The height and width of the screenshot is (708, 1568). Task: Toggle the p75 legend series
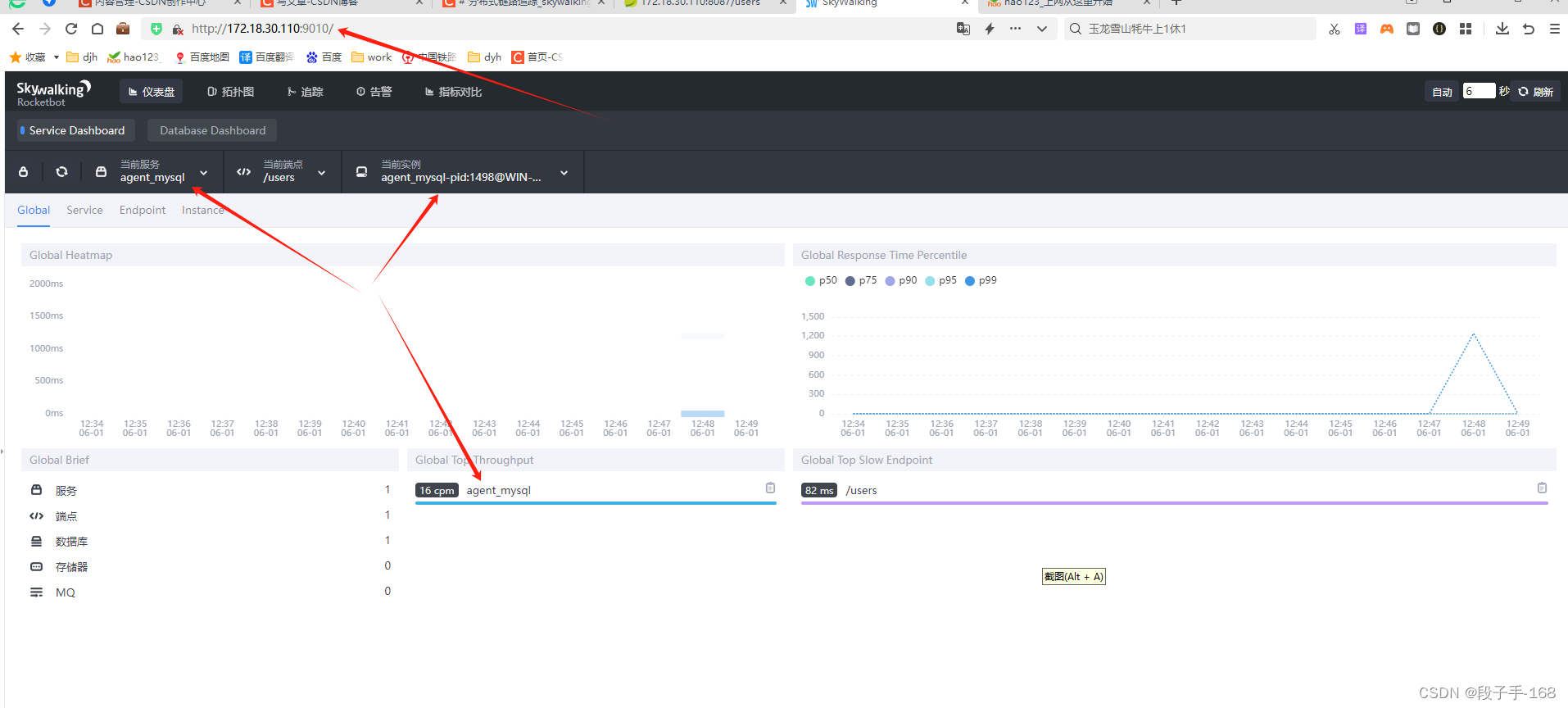(861, 280)
